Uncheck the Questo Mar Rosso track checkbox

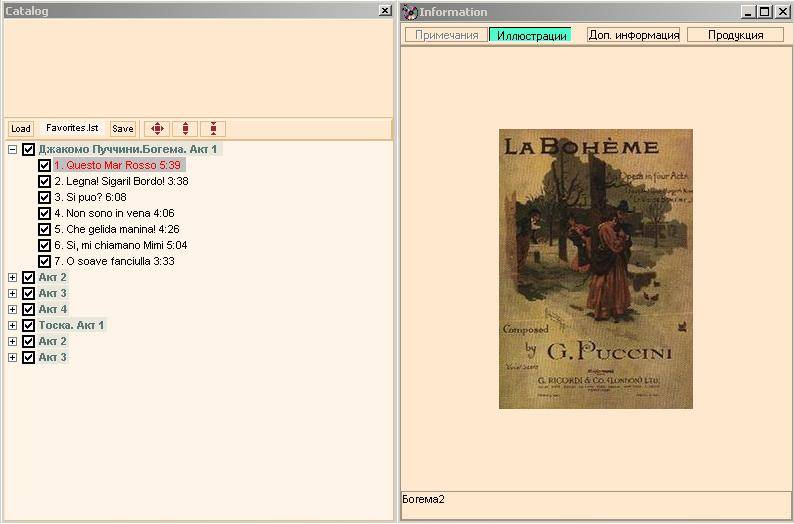(45, 165)
